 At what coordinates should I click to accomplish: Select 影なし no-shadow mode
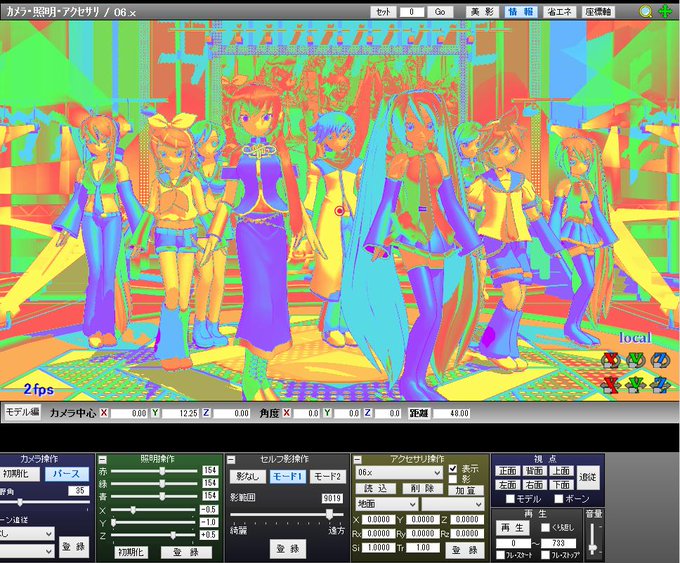click(248, 476)
